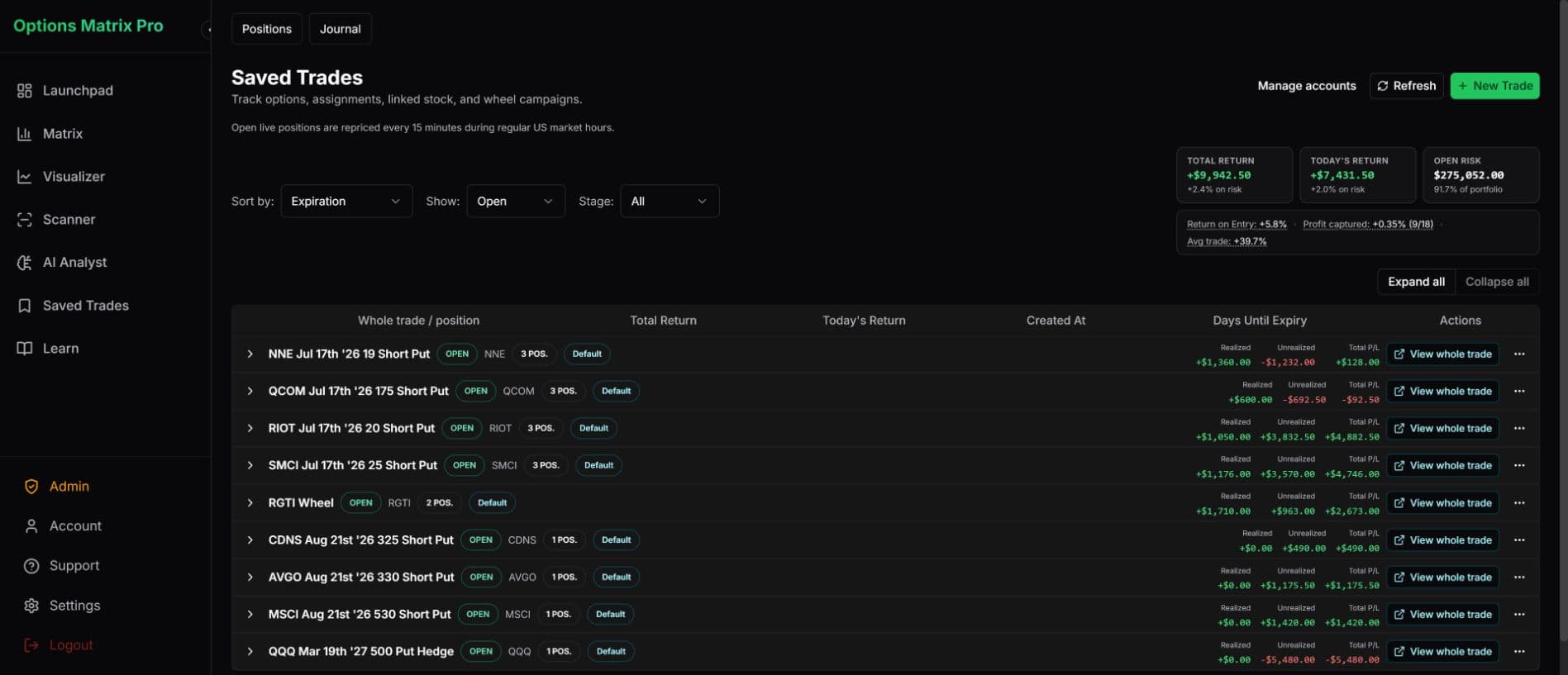The height and width of the screenshot is (675, 1568).
Task: Open the Launchpad grid icon in sidebar
Action: pyautogui.click(x=25, y=90)
